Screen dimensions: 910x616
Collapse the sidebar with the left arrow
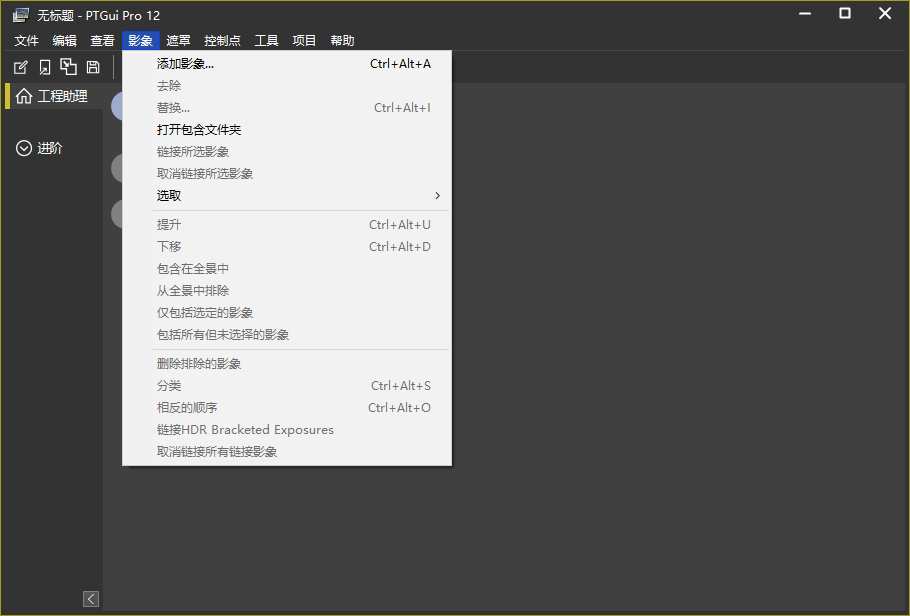[x=91, y=598]
